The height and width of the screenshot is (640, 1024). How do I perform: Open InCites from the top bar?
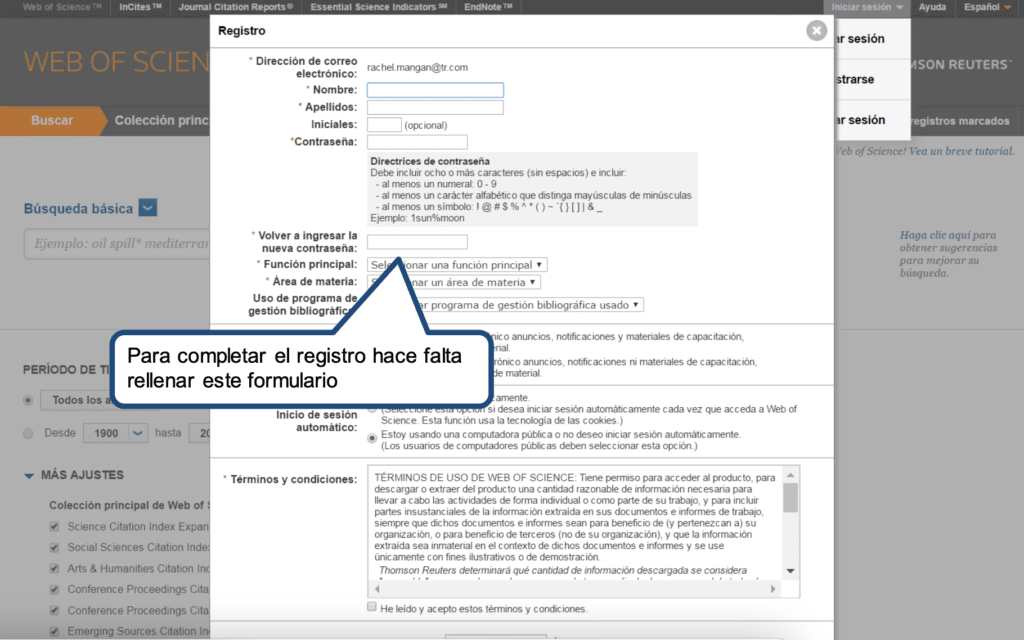(140, 7)
